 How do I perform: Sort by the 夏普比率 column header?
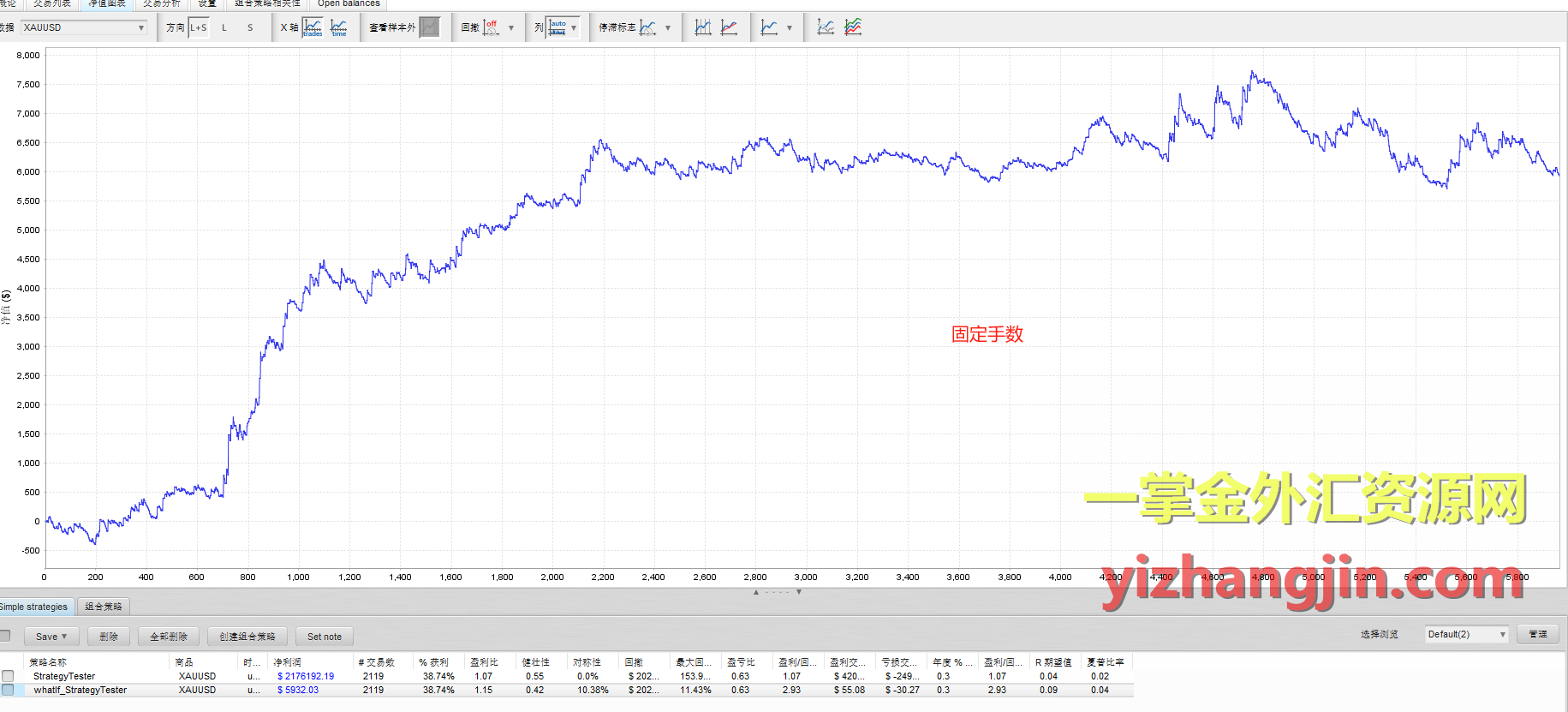[1106, 662]
